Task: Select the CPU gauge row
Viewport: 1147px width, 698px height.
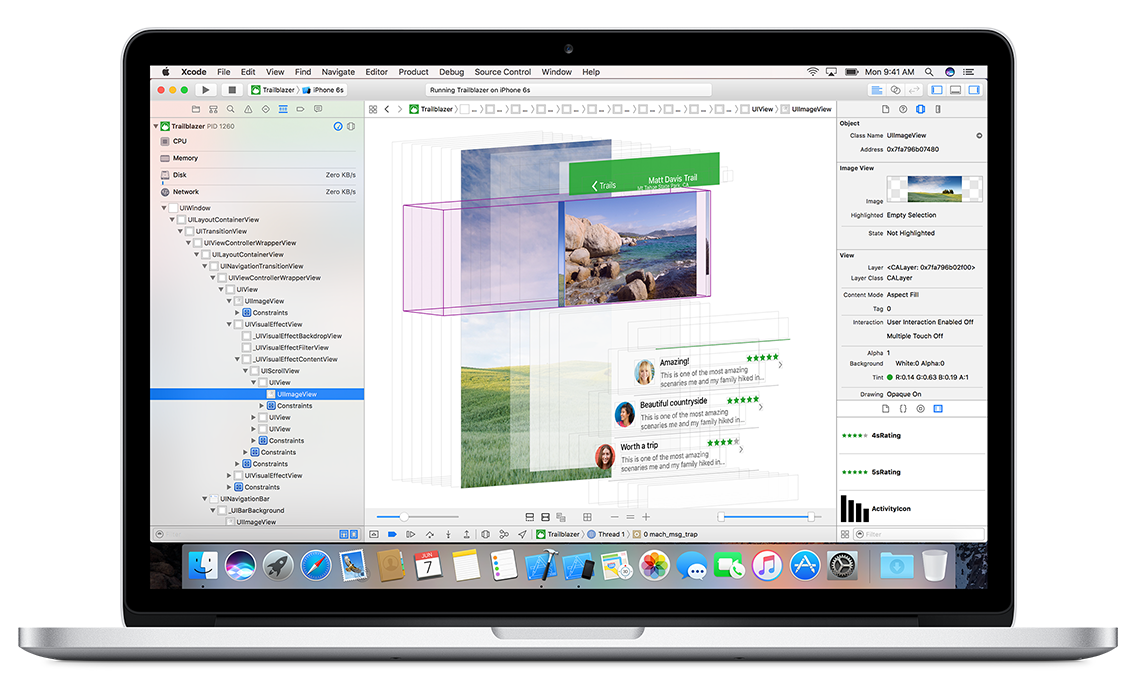Action: tap(257, 141)
